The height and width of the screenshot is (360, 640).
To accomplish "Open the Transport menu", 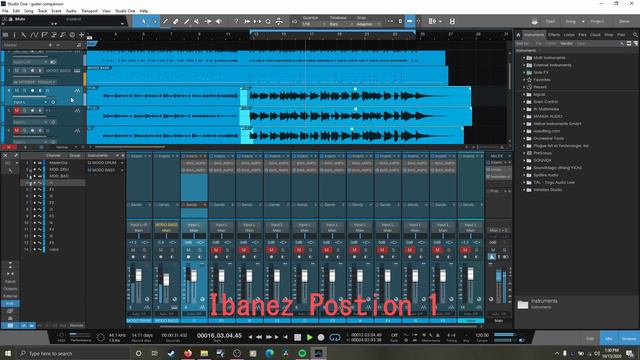I will click(89, 11).
